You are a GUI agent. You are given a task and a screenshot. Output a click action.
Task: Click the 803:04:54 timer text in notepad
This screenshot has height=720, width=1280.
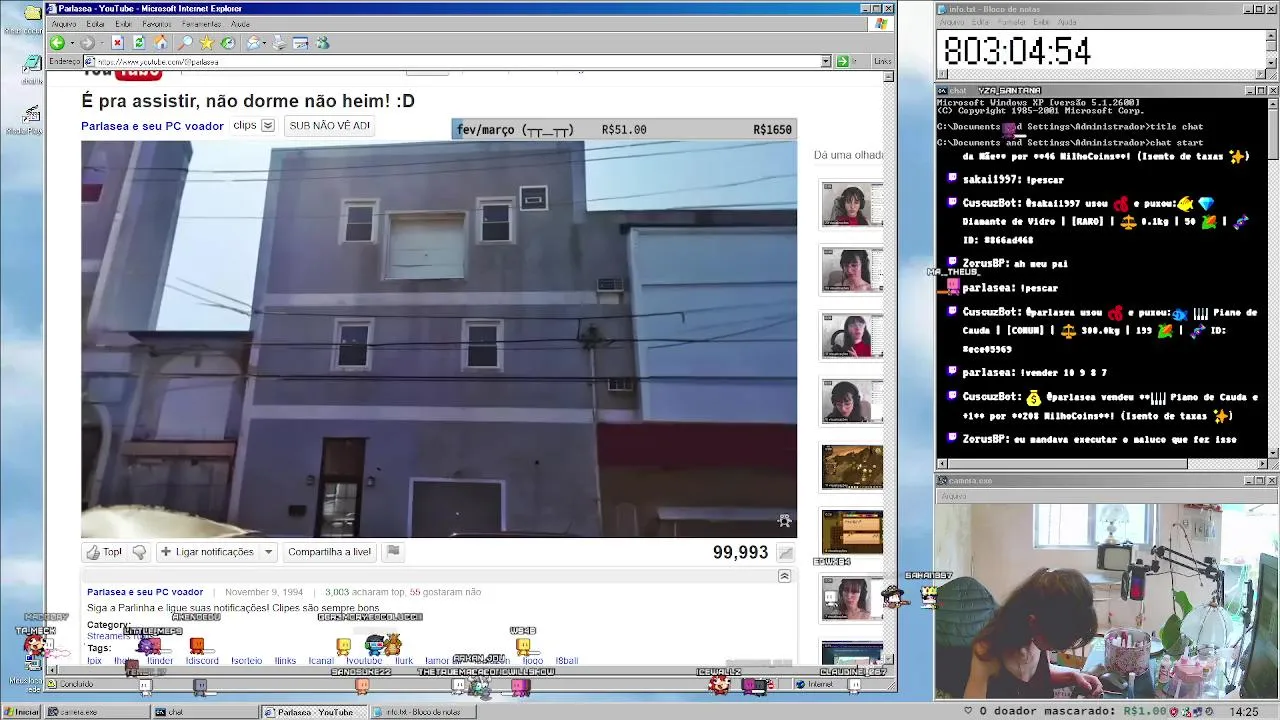[1017, 51]
